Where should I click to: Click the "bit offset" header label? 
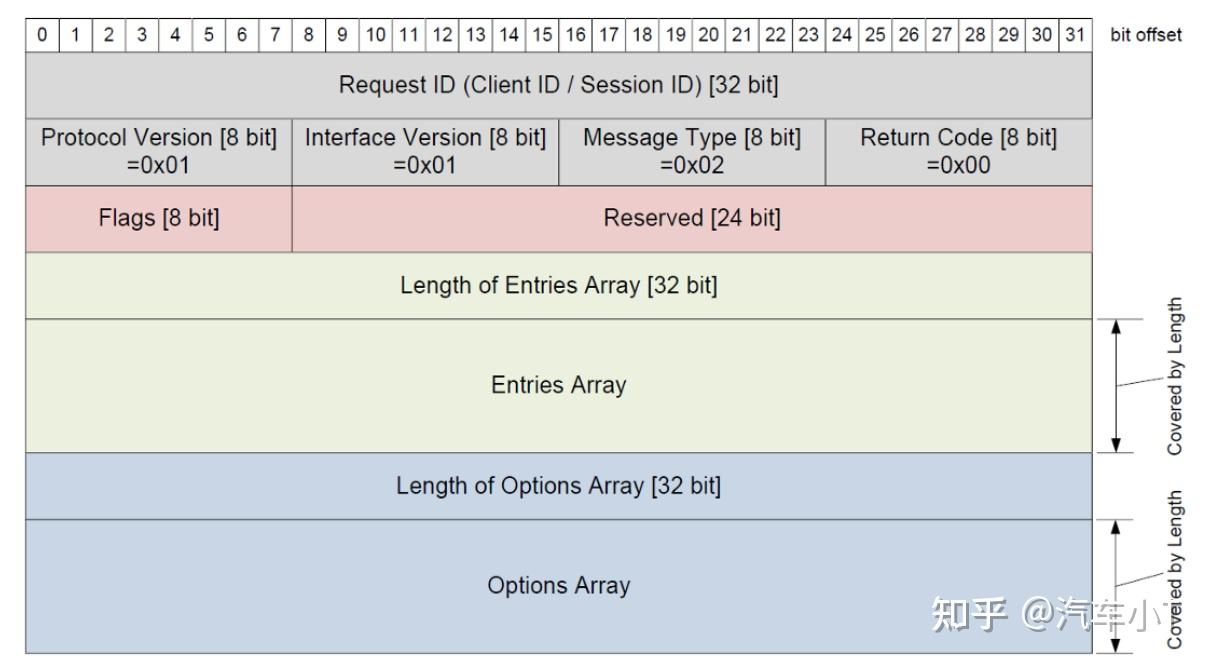coord(1146,35)
